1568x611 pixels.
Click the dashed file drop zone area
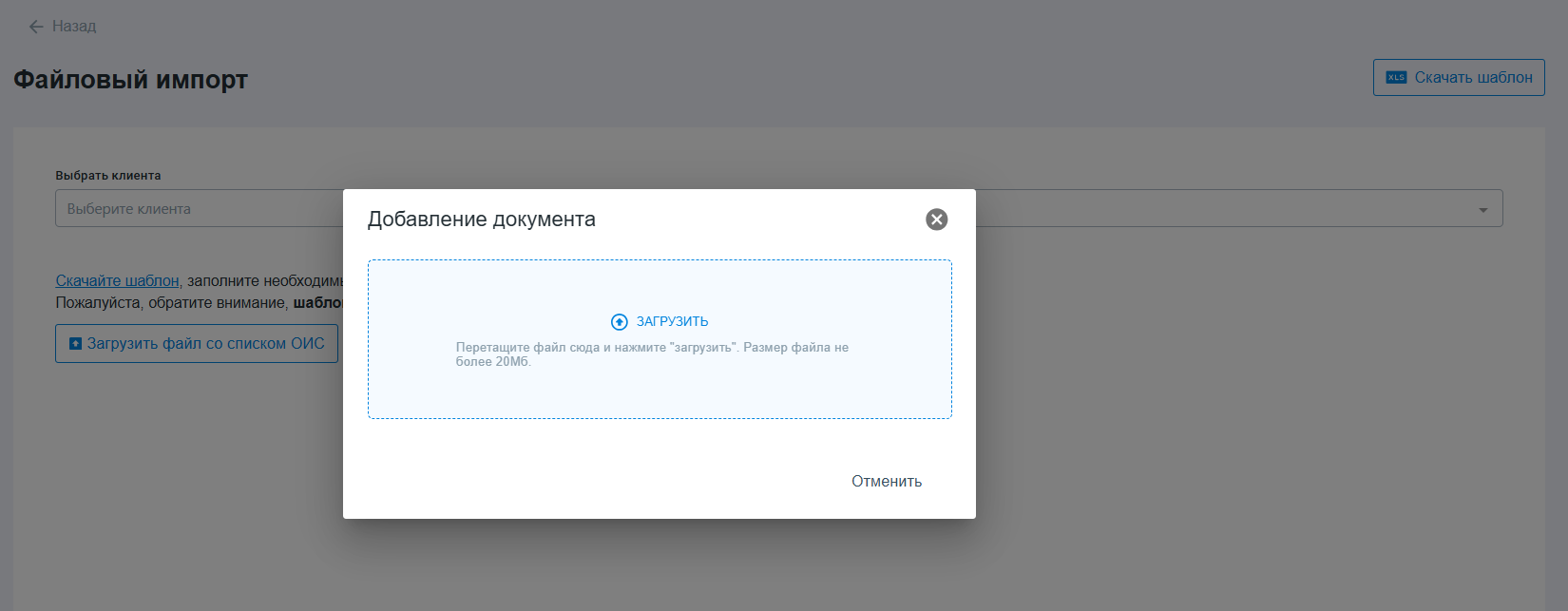coord(660,390)
